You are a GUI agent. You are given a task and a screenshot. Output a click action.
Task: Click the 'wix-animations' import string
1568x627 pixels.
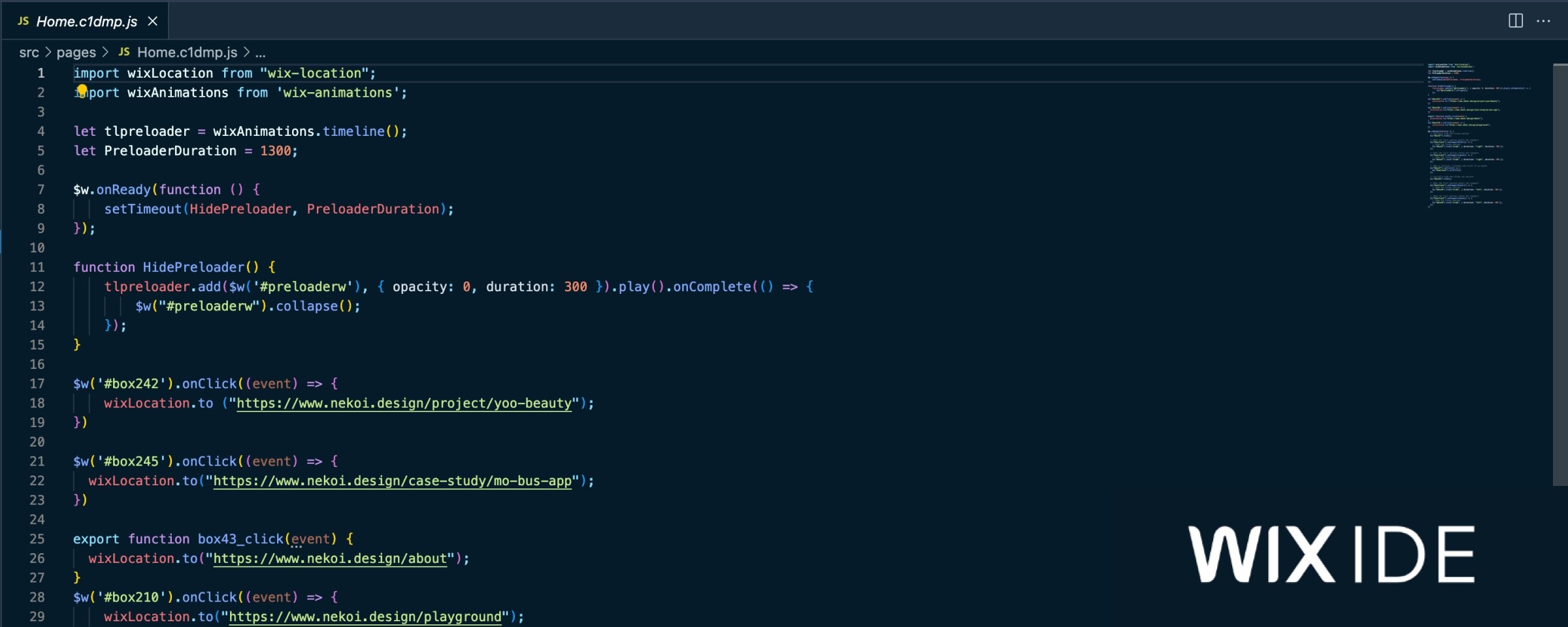point(338,93)
